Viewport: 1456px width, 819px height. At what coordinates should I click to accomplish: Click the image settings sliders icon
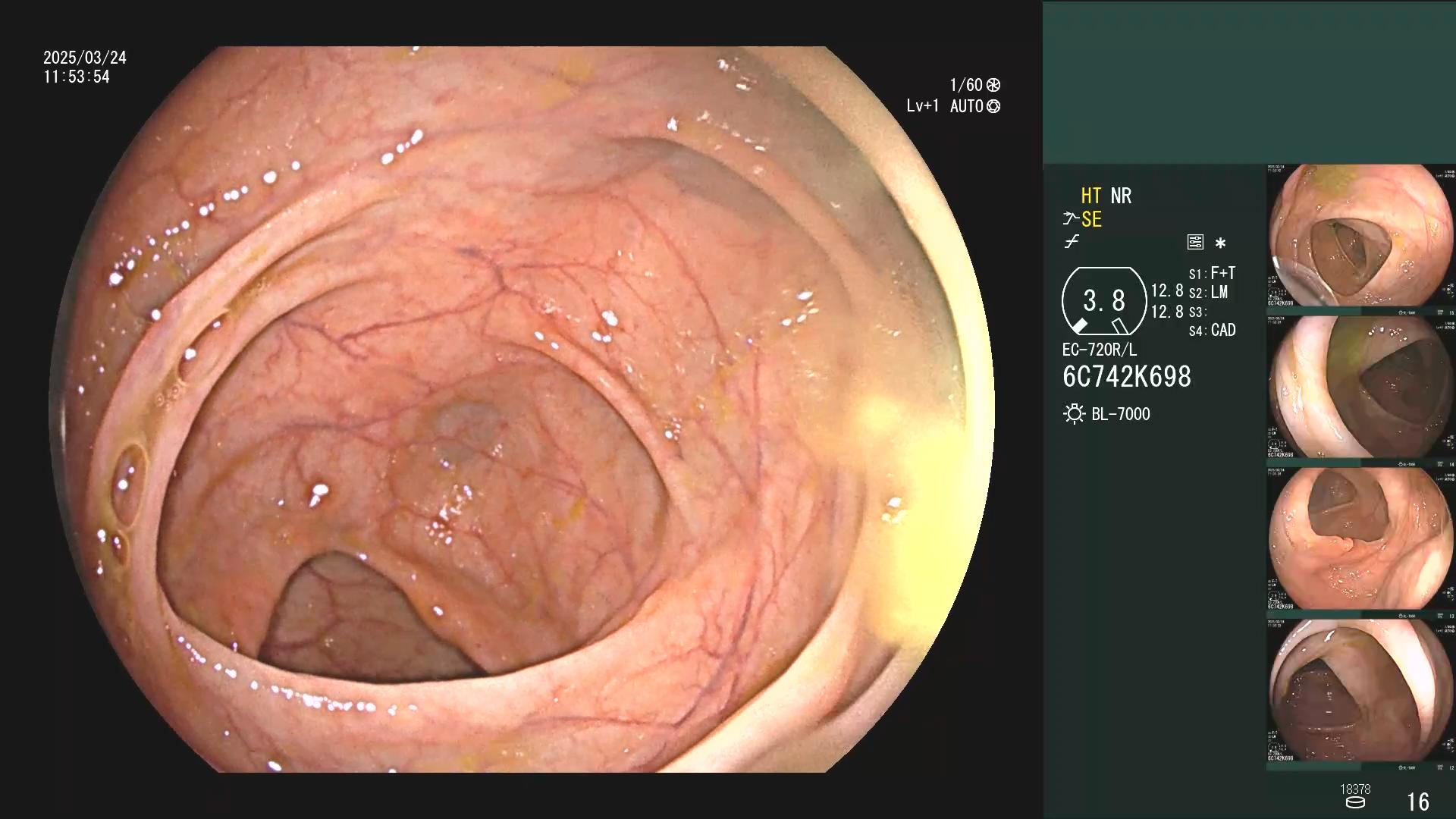pos(1195,243)
